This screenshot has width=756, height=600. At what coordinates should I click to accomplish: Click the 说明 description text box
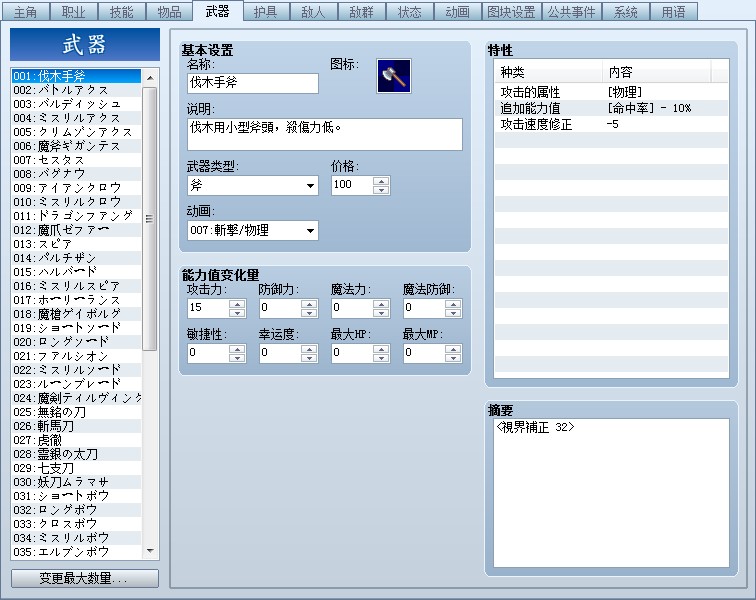point(324,135)
